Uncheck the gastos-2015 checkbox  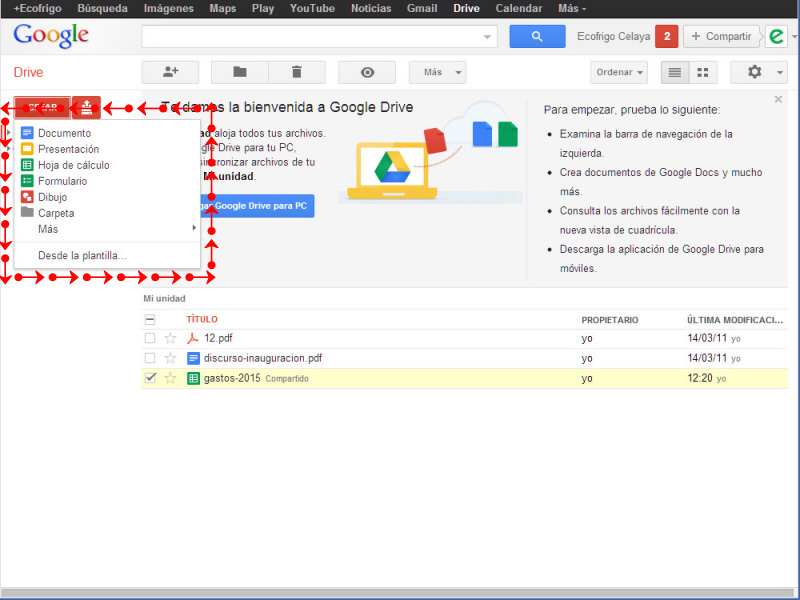tap(150, 378)
